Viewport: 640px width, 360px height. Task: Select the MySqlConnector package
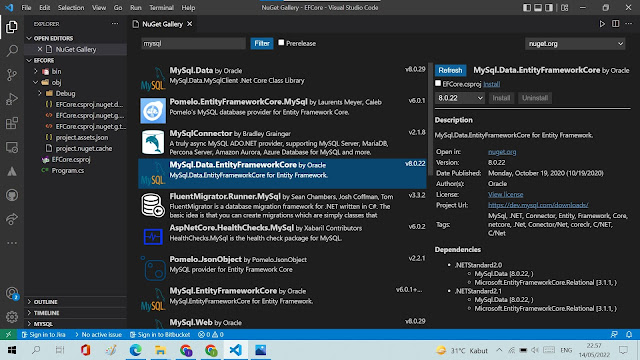[282, 142]
